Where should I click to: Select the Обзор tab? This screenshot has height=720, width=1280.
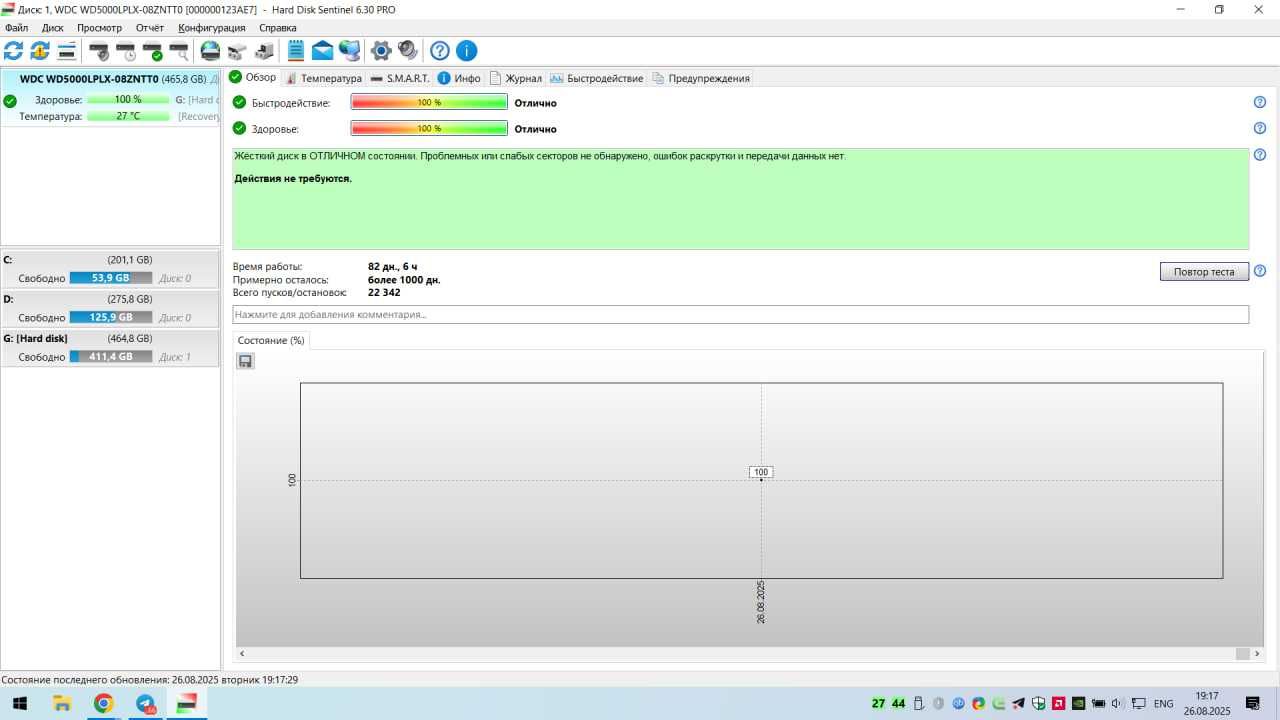pos(252,77)
